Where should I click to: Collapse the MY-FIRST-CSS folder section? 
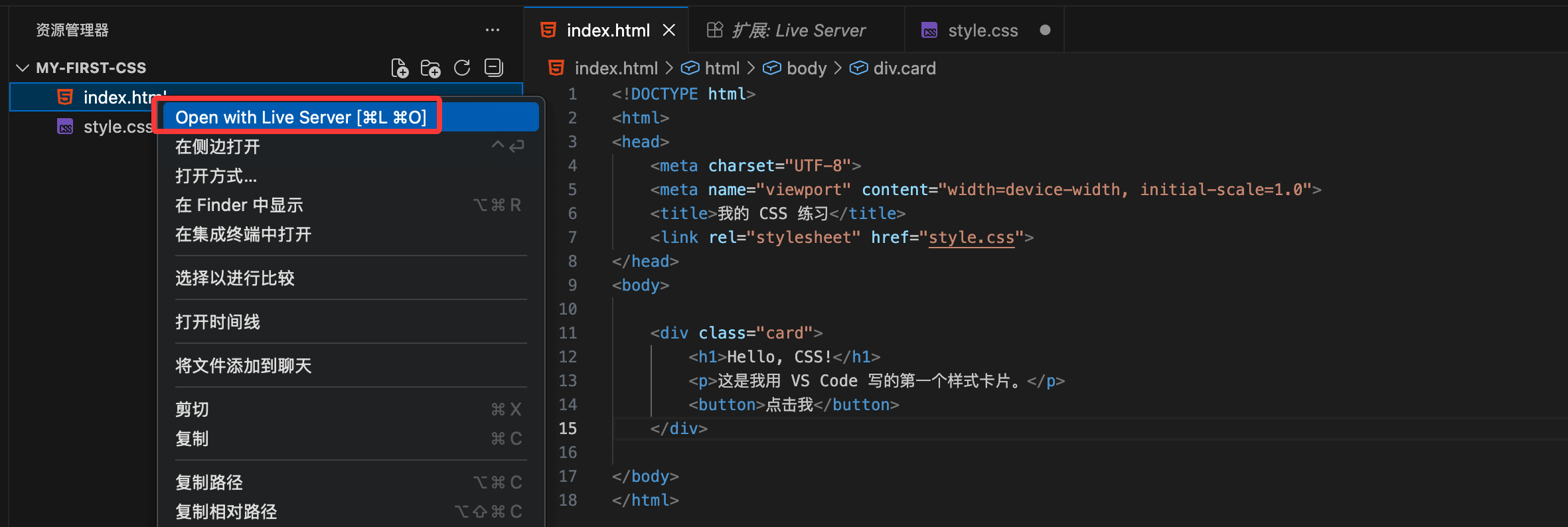23,68
